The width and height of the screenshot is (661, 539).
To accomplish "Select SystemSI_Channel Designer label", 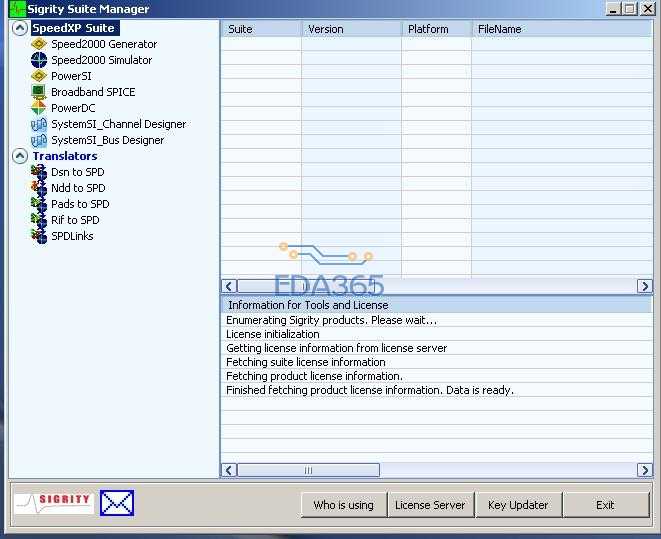I will pos(118,124).
